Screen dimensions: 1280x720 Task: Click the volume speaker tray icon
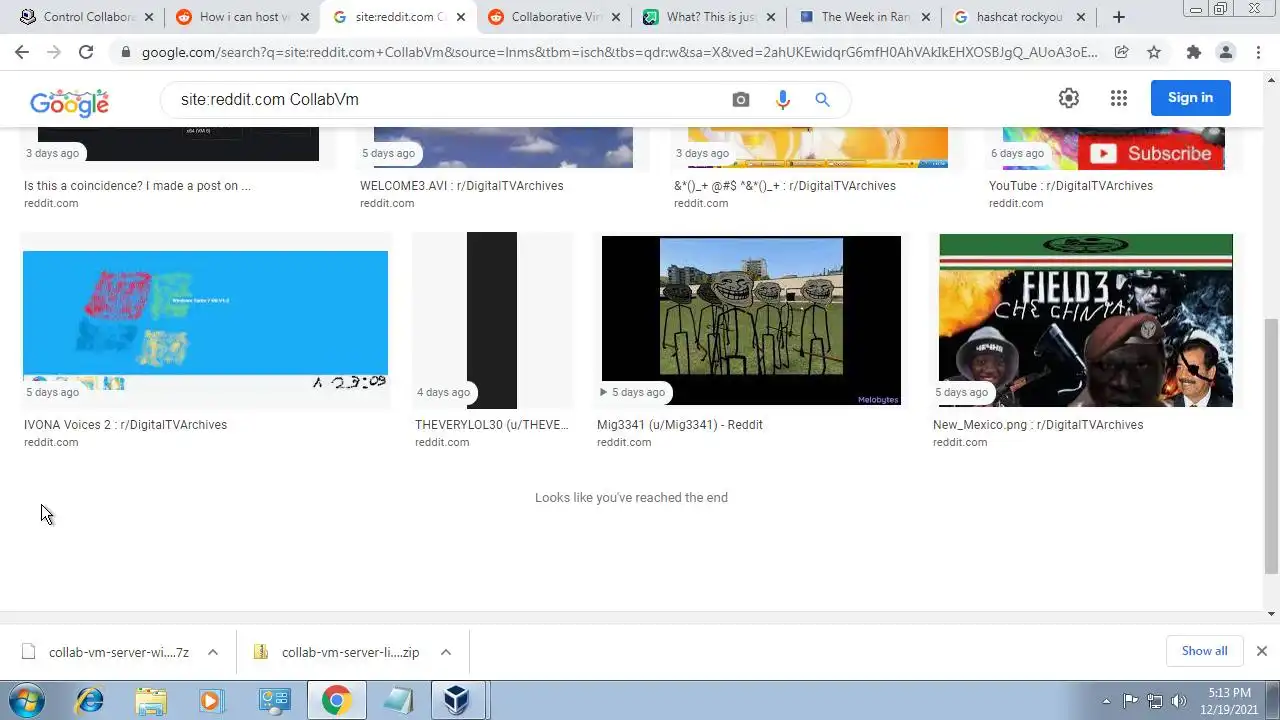[x=1178, y=701]
